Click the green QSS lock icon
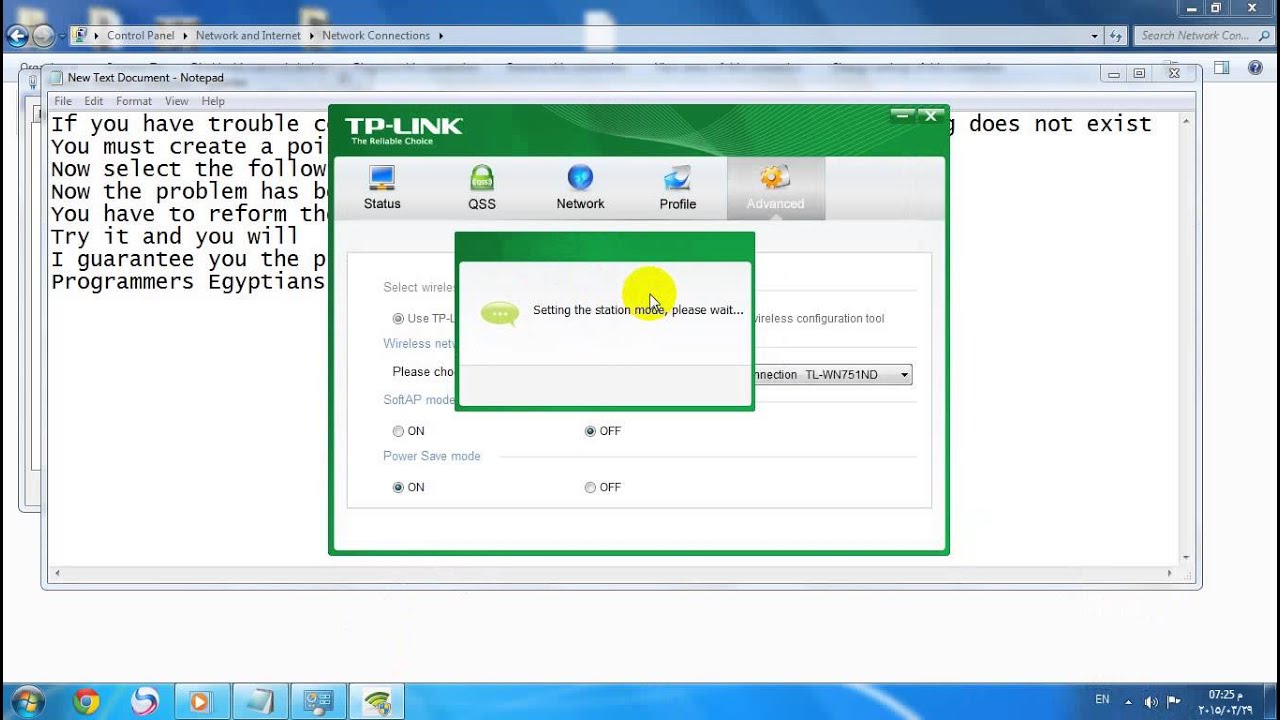Screen dimensions: 1280x720 (x=482, y=178)
